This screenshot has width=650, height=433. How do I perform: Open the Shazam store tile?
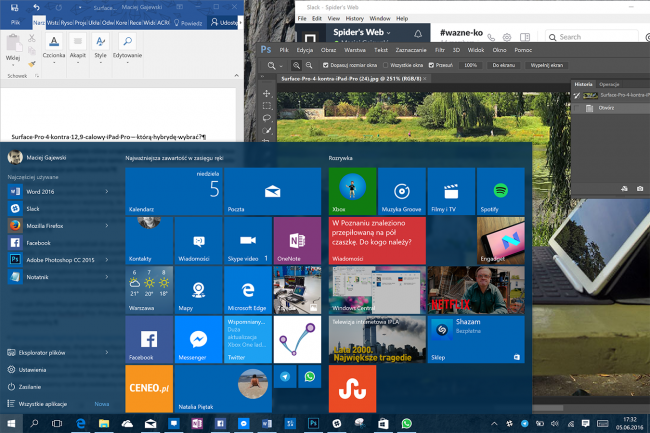476,339
